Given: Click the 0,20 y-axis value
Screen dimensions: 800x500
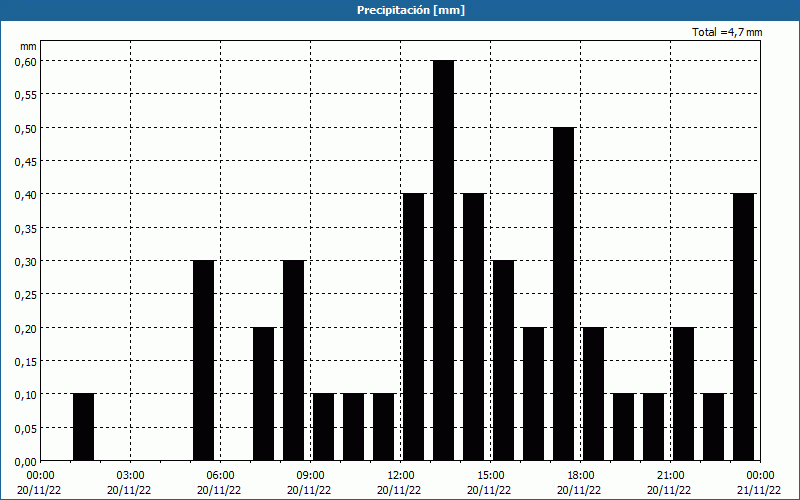Looking at the screenshot, I should click(x=26, y=328).
